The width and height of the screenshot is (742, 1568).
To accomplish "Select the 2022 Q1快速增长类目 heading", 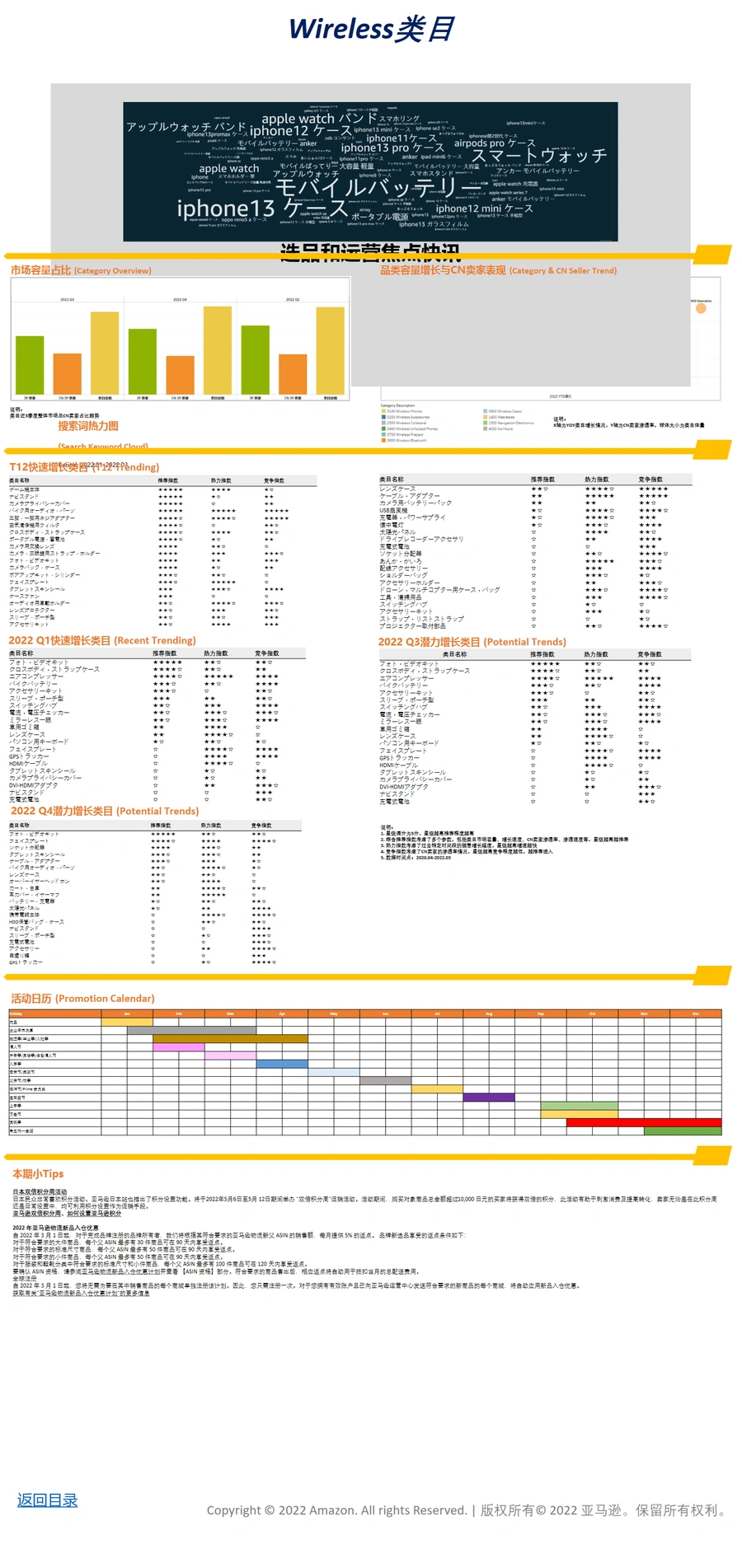I will pyautogui.click(x=102, y=640).
